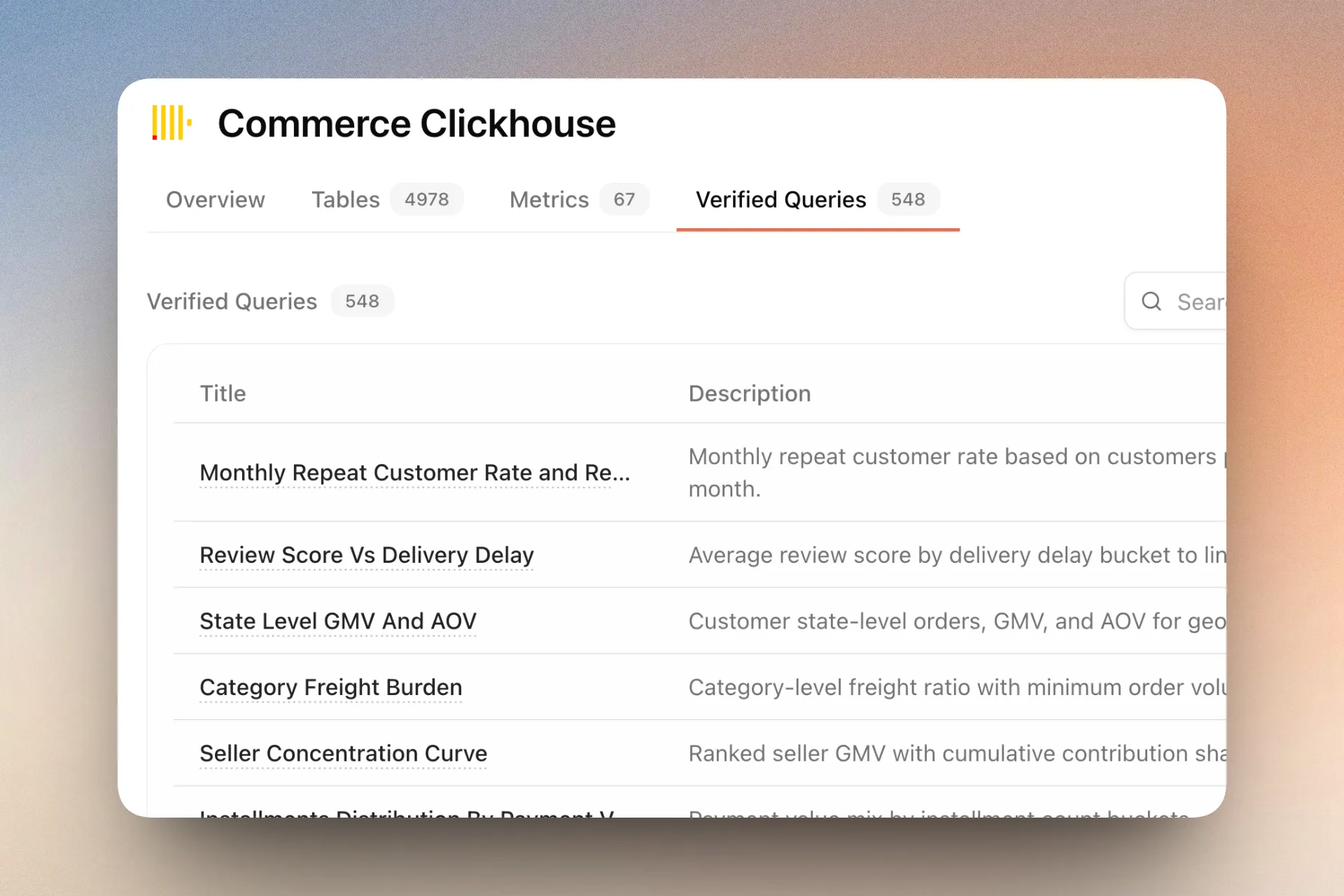The width and height of the screenshot is (1344, 896).
Task: Click the Description column header
Action: point(750,393)
